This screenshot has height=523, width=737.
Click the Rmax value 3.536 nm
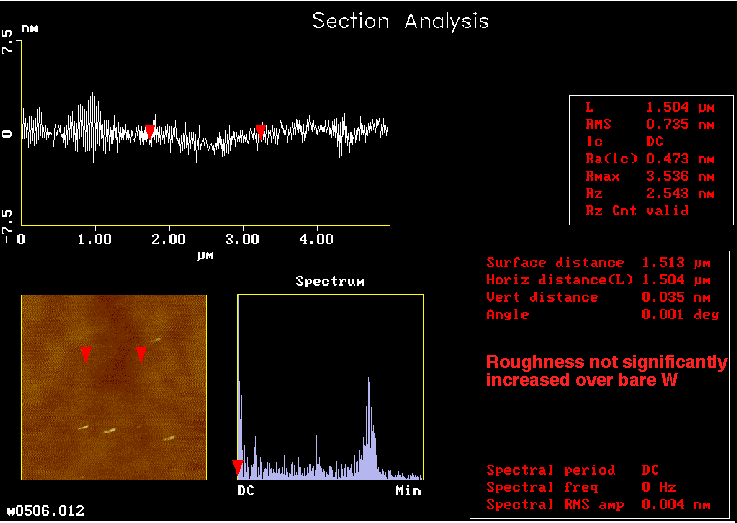680,177
